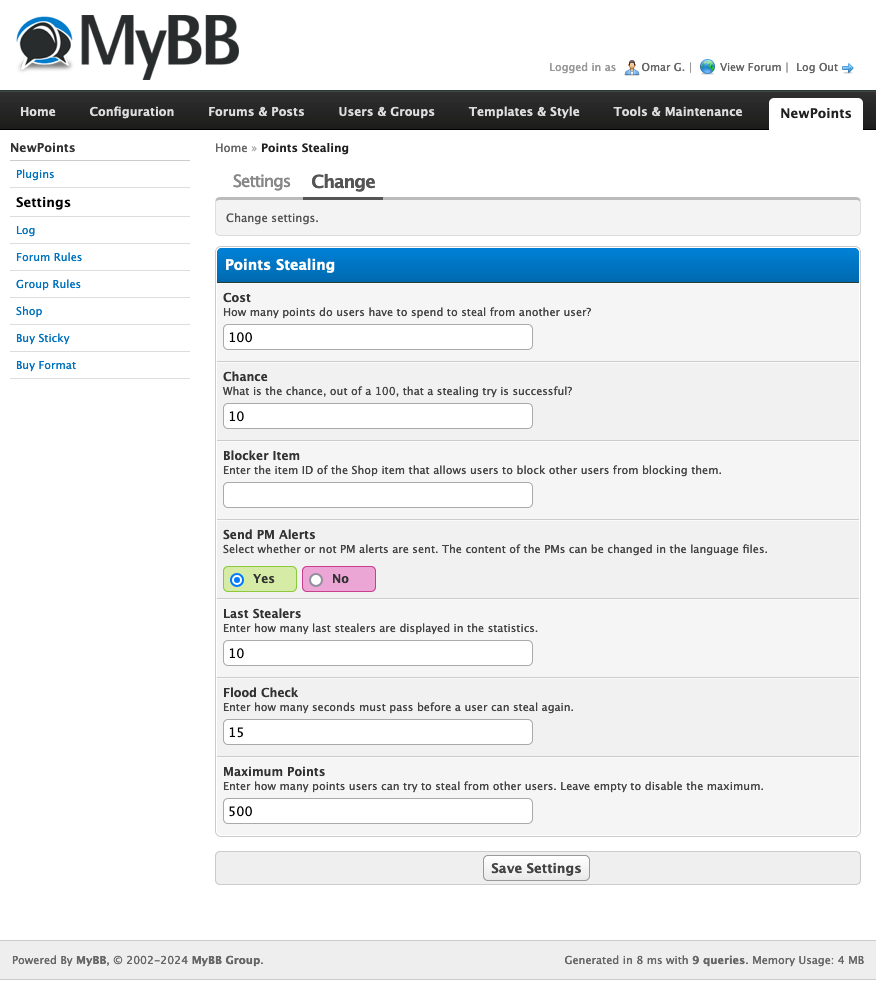Click the Home breadcrumb link
The image size is (876, 1000).
231,148
